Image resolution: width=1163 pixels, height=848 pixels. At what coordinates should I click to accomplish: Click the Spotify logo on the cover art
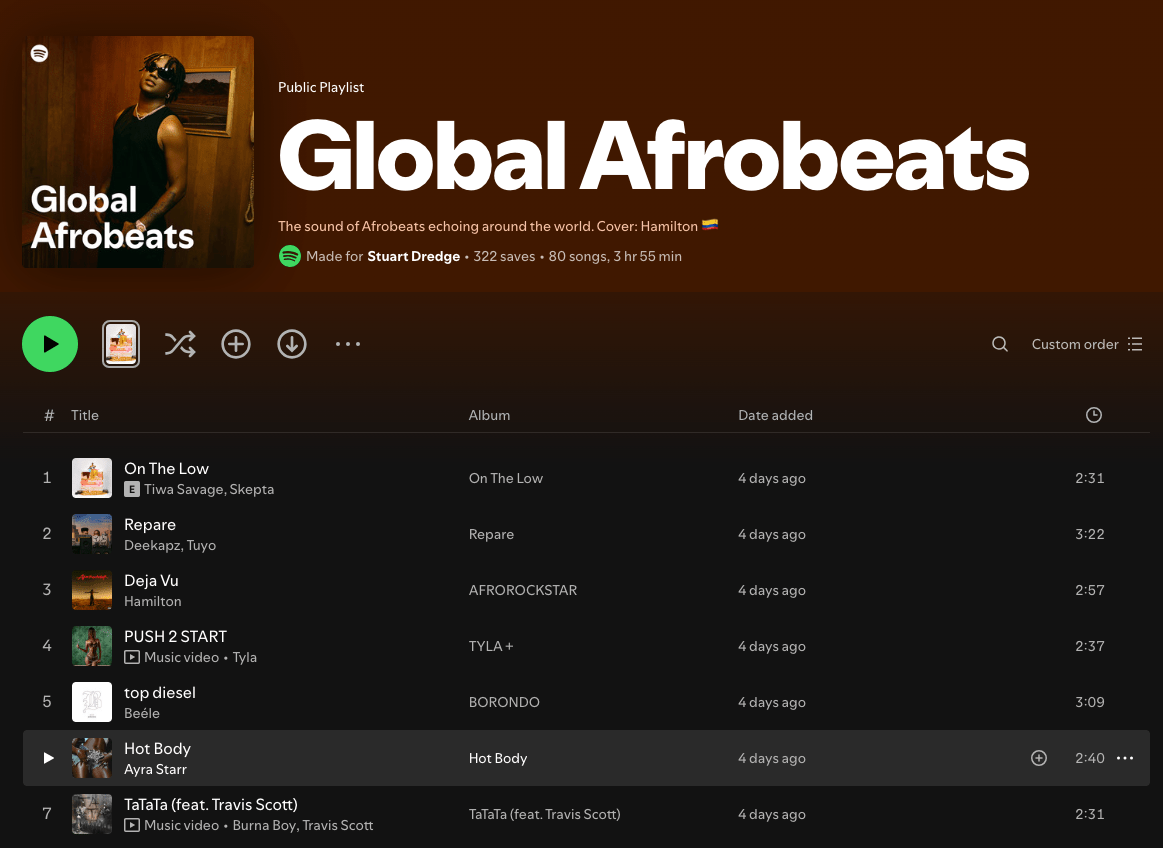click(40, 53)
